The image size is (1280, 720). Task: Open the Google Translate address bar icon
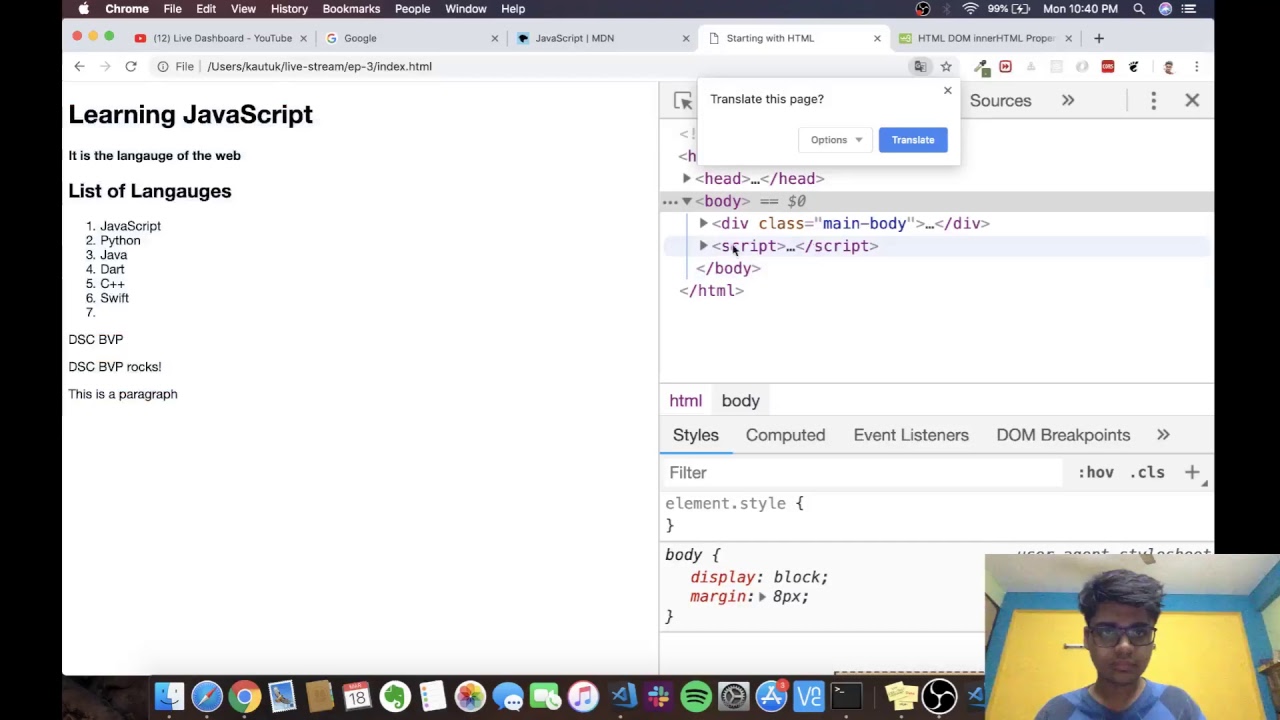(920, 66)
